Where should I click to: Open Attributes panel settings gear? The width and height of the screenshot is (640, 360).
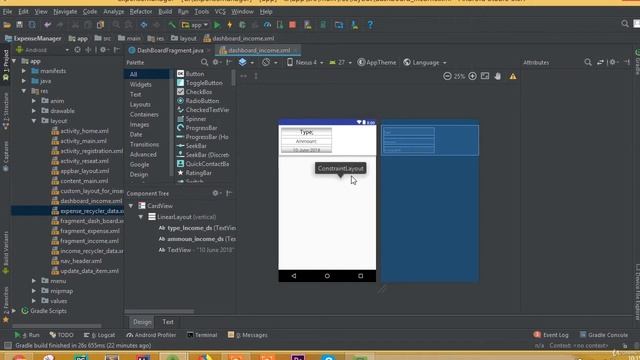(x=613, y=62)
